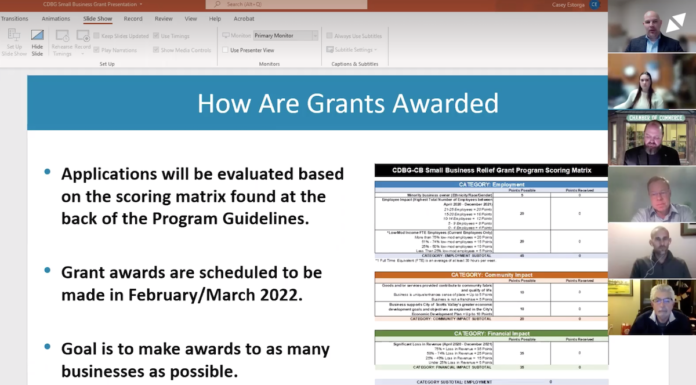Open the Review ribbon tab
This screenshot has height=385, width=696.
163,19
